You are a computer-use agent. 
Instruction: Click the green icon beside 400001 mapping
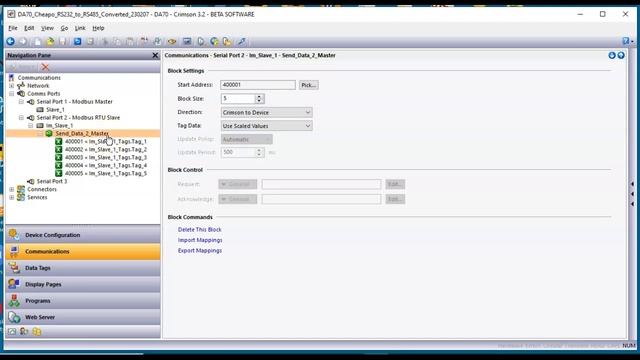point(59,141)
